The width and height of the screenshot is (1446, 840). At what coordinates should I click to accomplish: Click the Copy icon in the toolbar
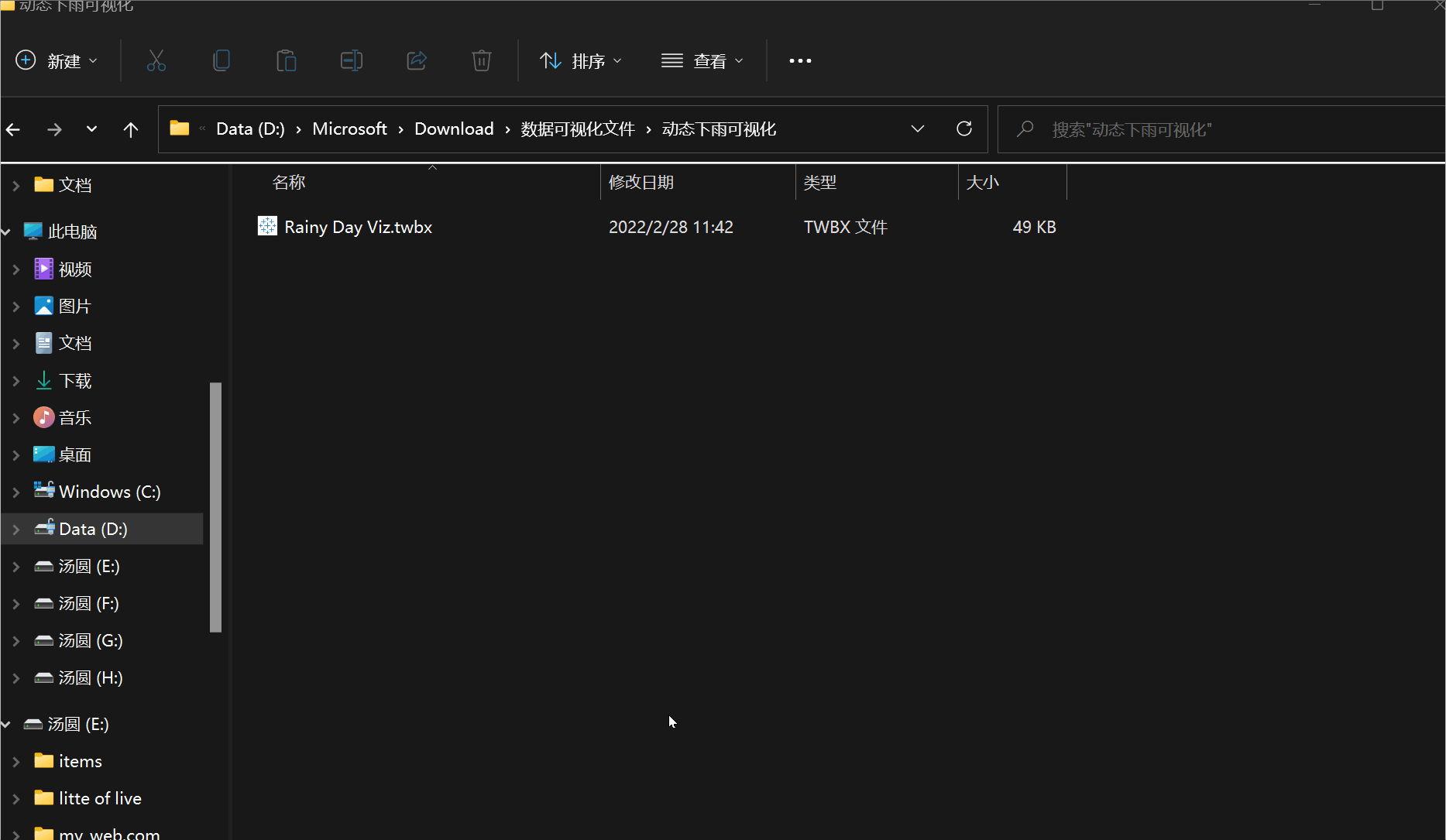point(222,60)
